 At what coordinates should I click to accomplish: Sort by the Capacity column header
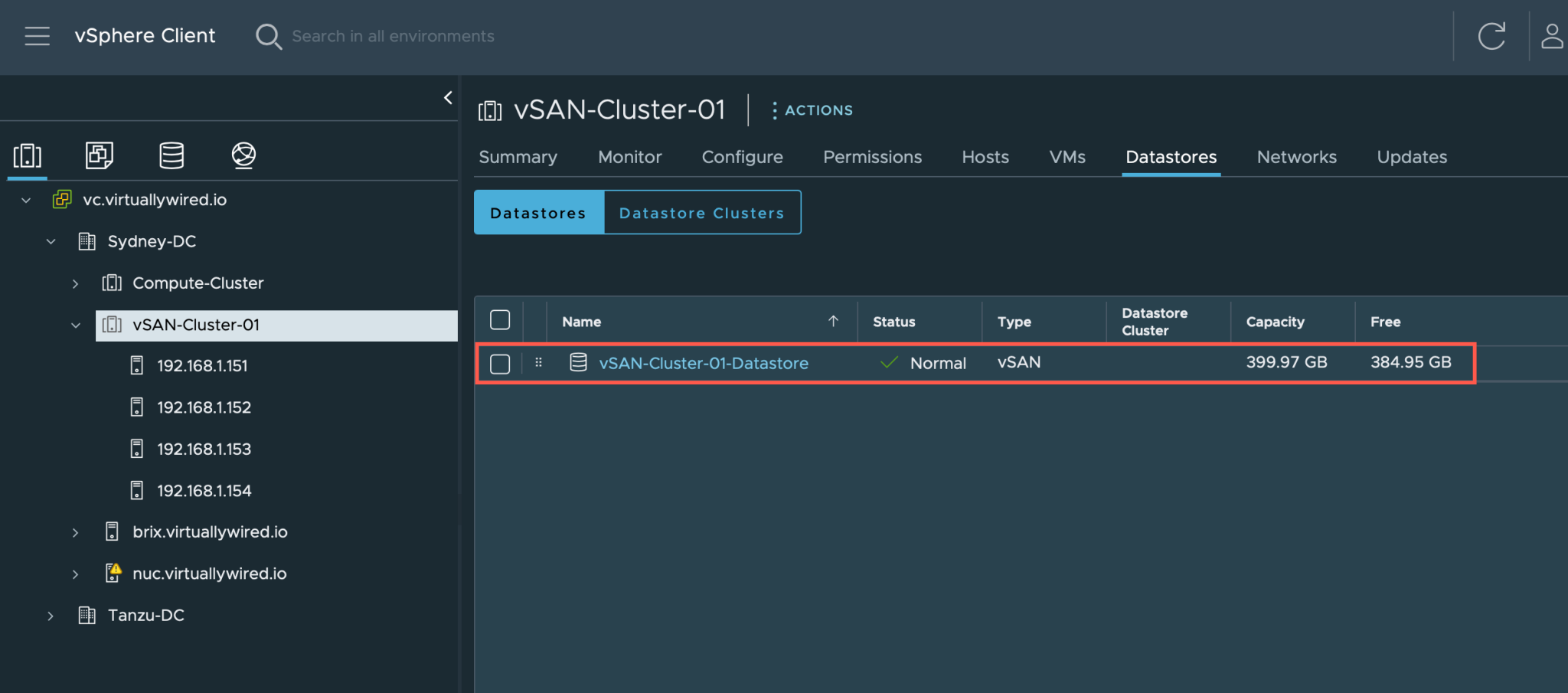[1276, 322]
